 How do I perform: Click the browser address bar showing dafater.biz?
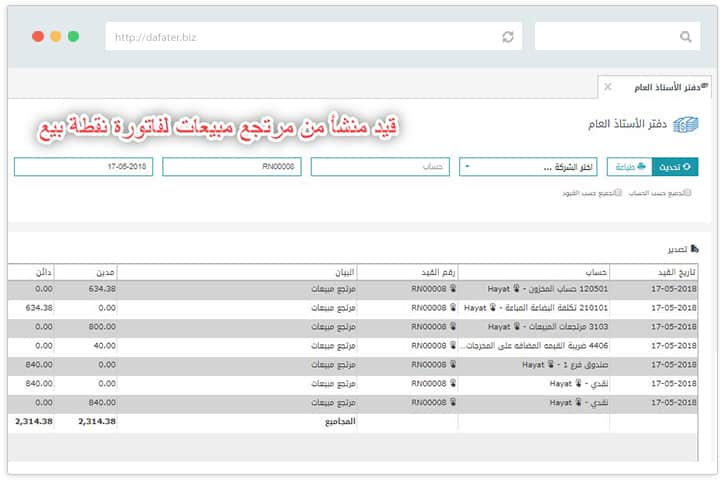[300, 37]
